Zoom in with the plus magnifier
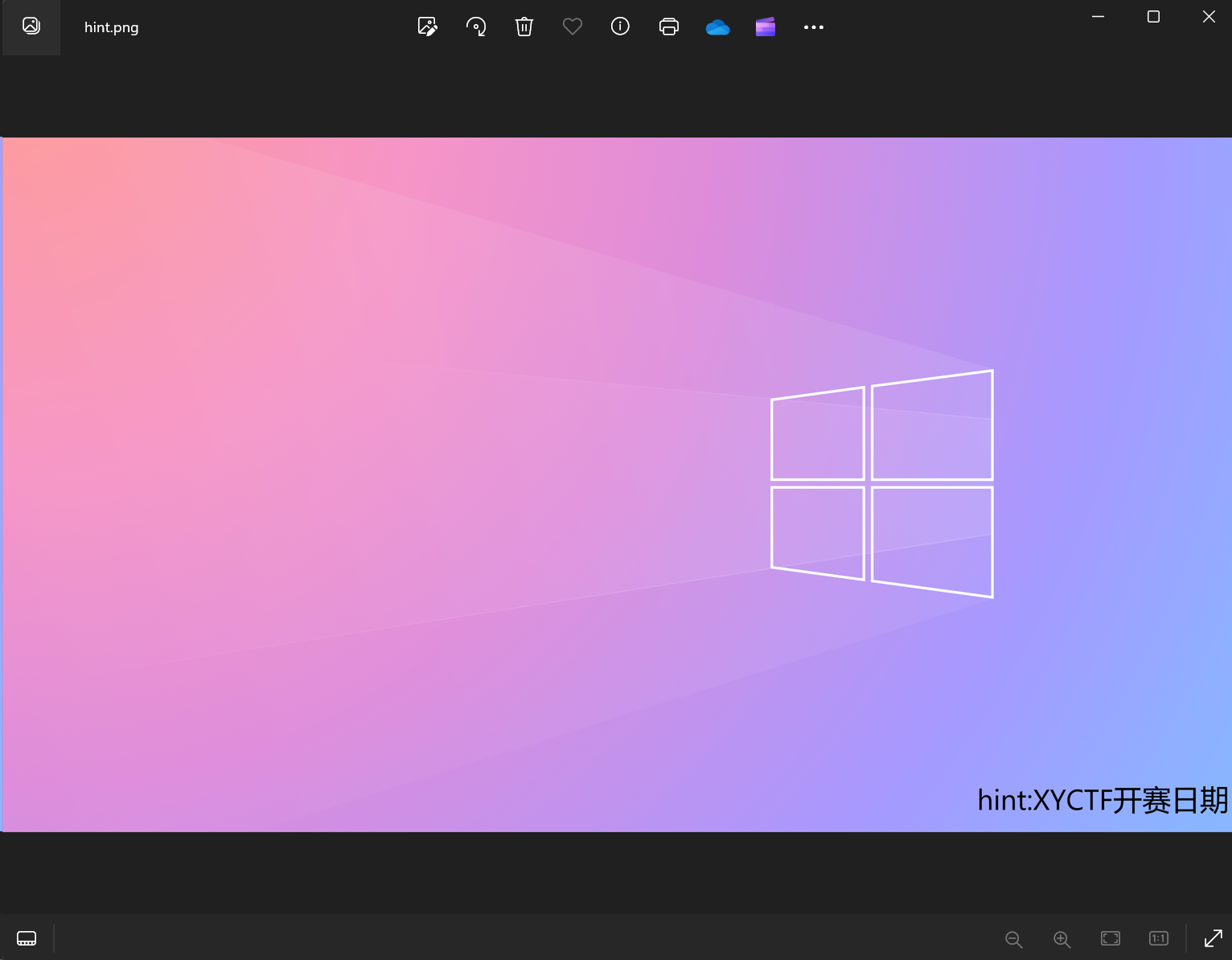This screenshot has height=960, width=1232. pos(1062,938)
